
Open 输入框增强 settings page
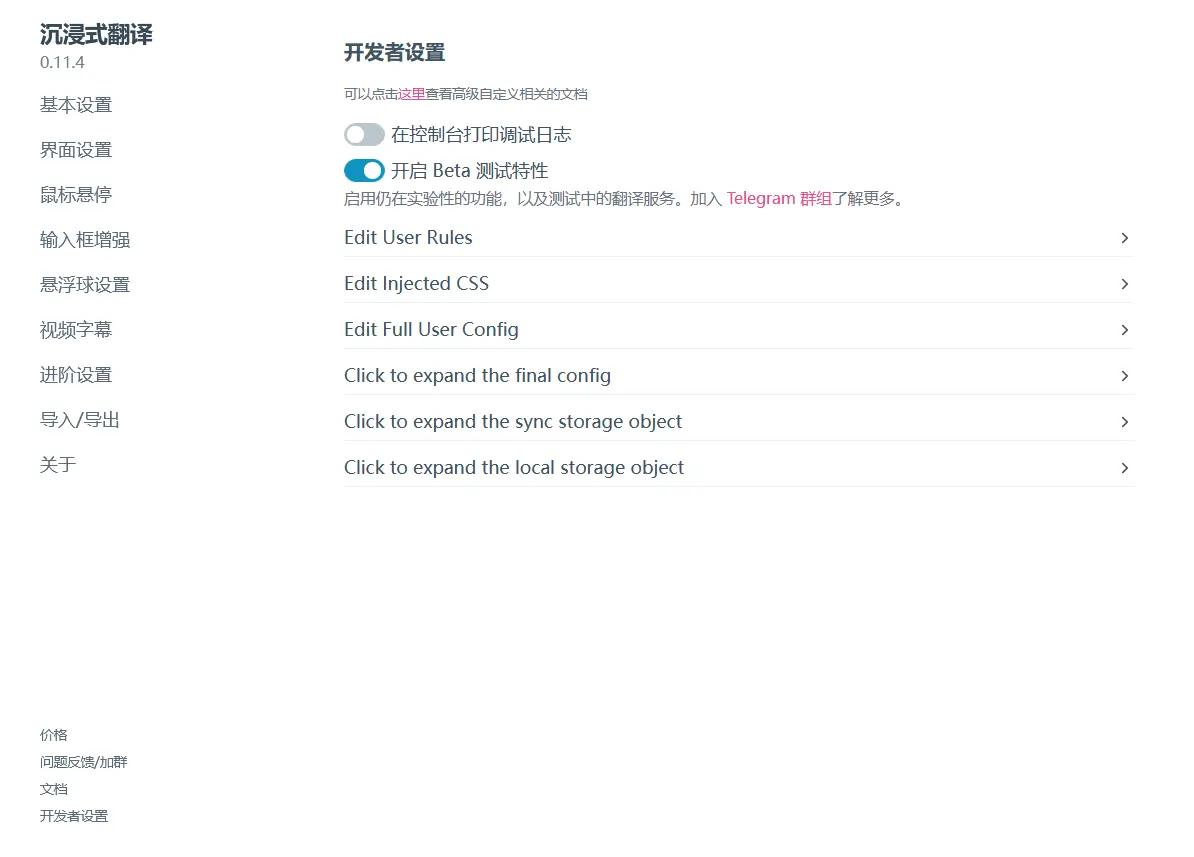click(85, 240)
